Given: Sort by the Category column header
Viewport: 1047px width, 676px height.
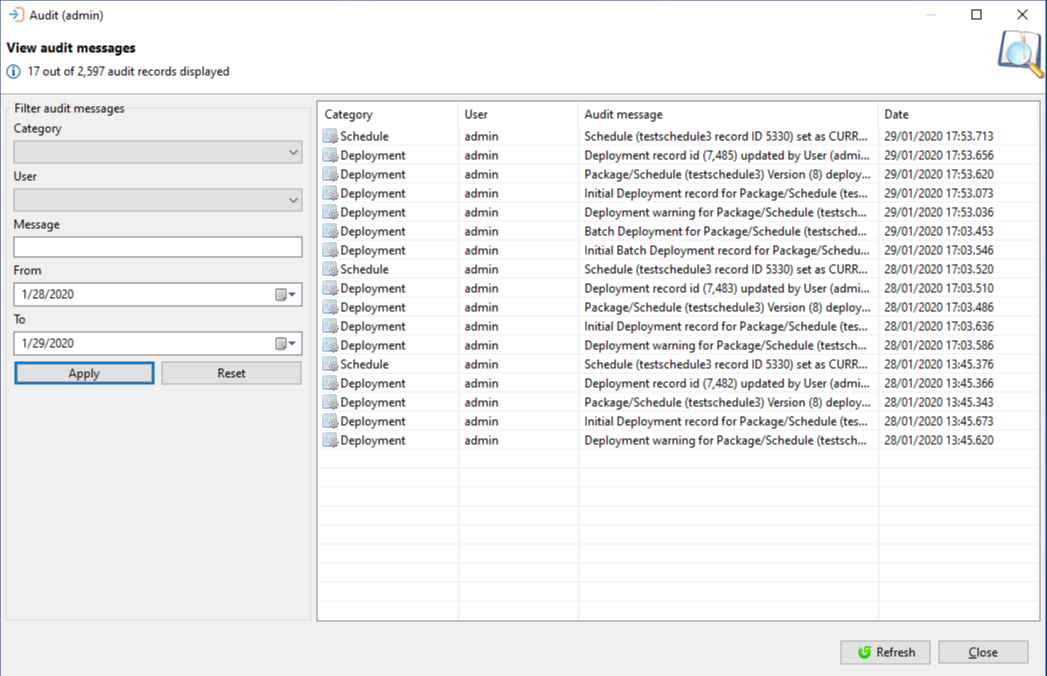Looking at the screenshot, I should [x=388, y=114].
